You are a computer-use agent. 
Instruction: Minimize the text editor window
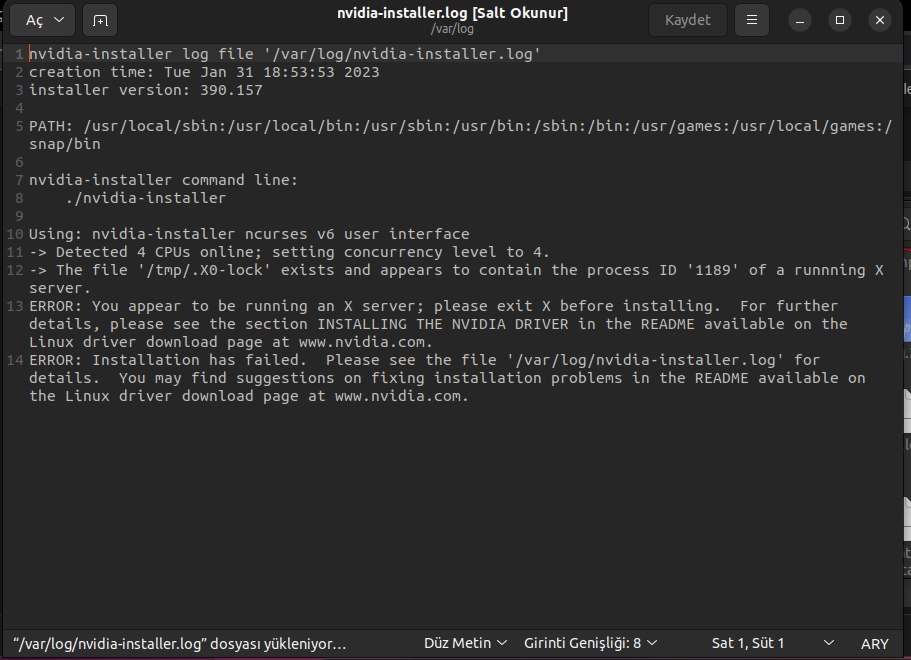800,20
